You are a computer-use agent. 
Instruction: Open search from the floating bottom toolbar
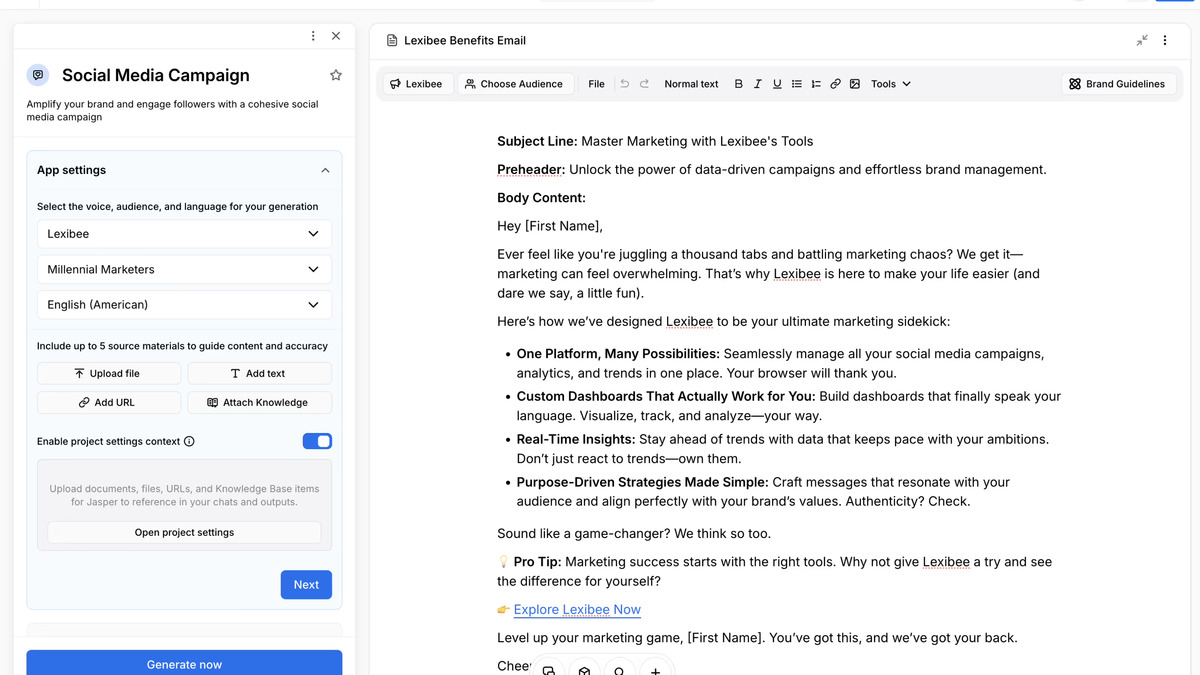[619, 670]
